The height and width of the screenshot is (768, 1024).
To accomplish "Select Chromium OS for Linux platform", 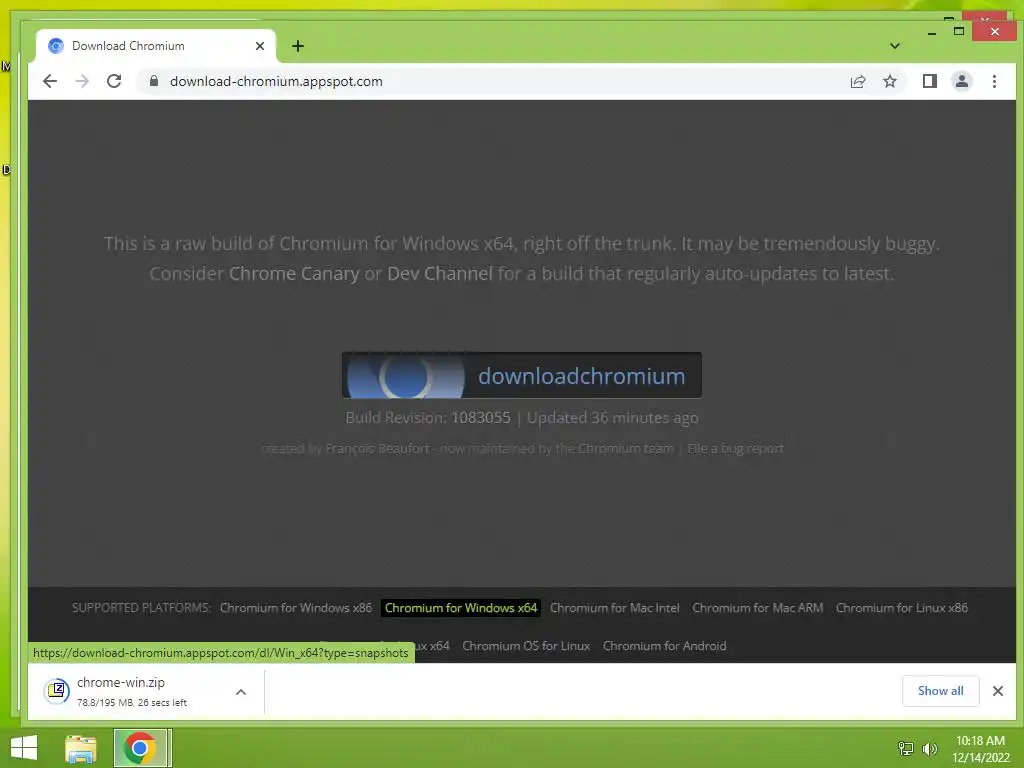I will point(526,646).
